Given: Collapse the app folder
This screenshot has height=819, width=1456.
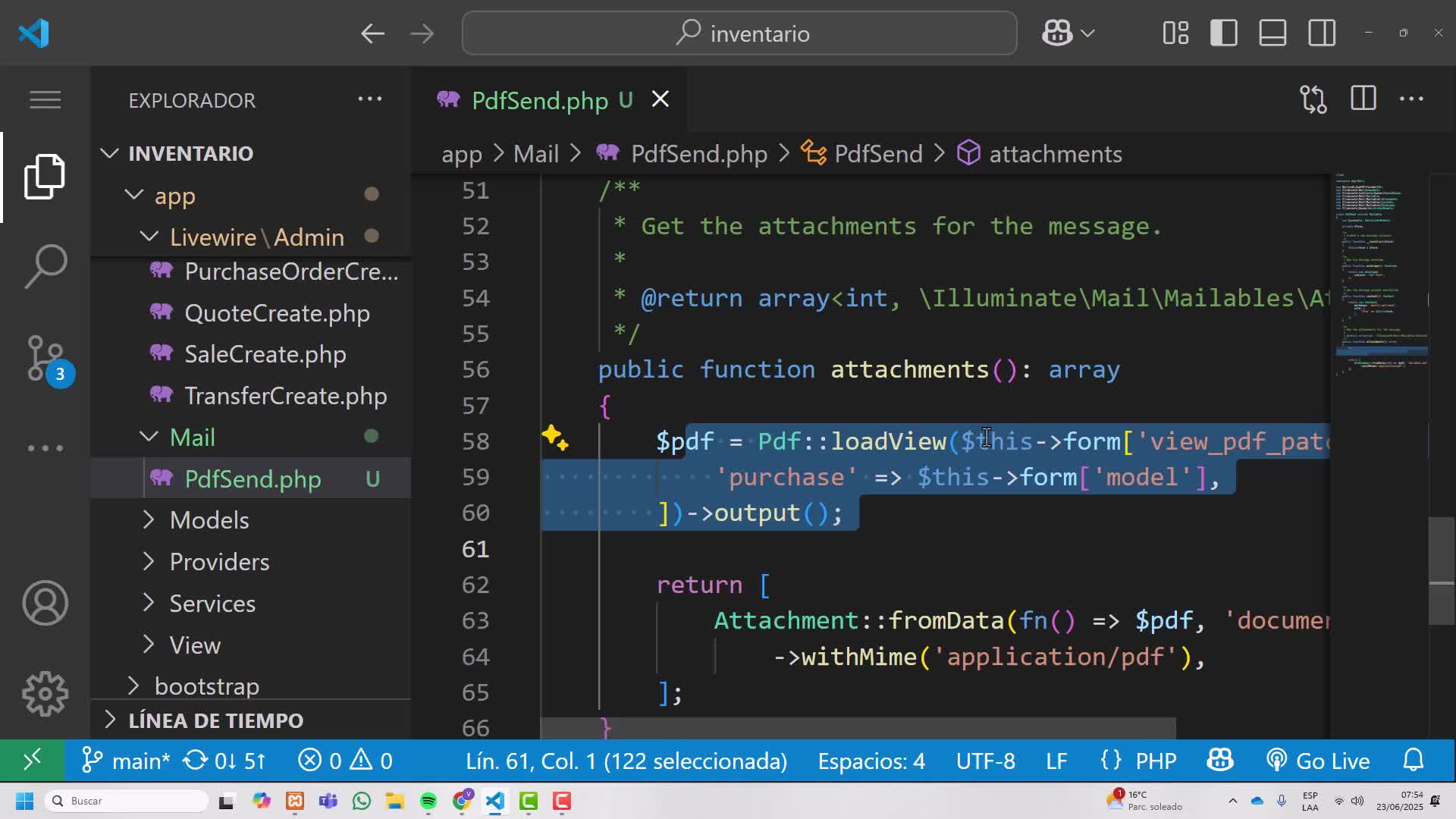Looking at the screenshot, I should (250, 196).
